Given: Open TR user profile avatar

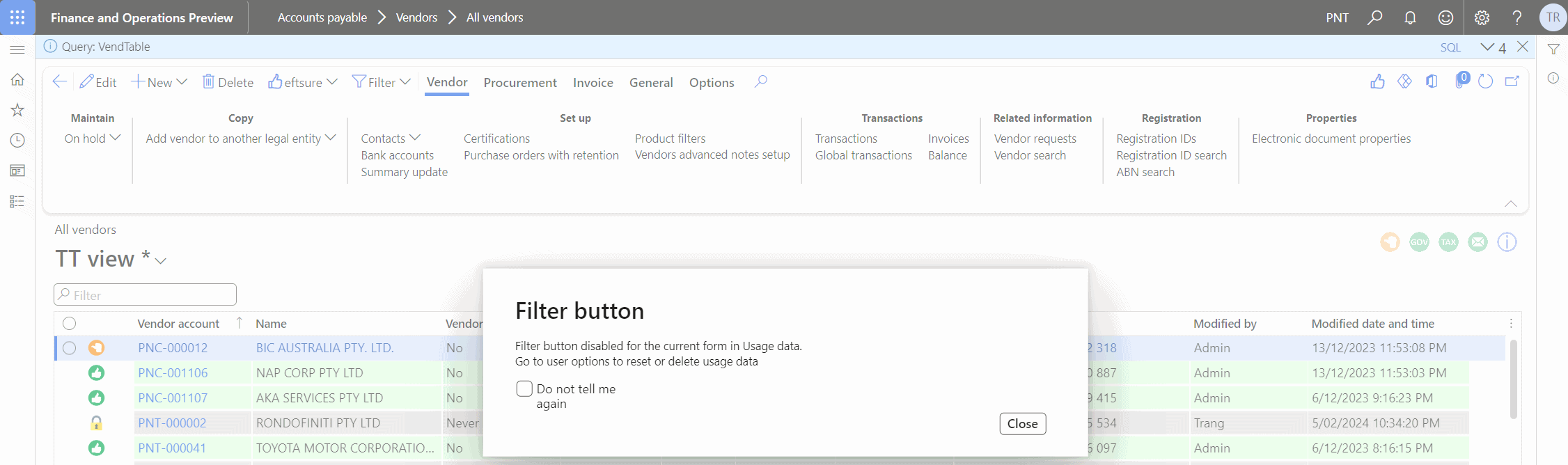Looking at the screenshot, I should 1553,17.
